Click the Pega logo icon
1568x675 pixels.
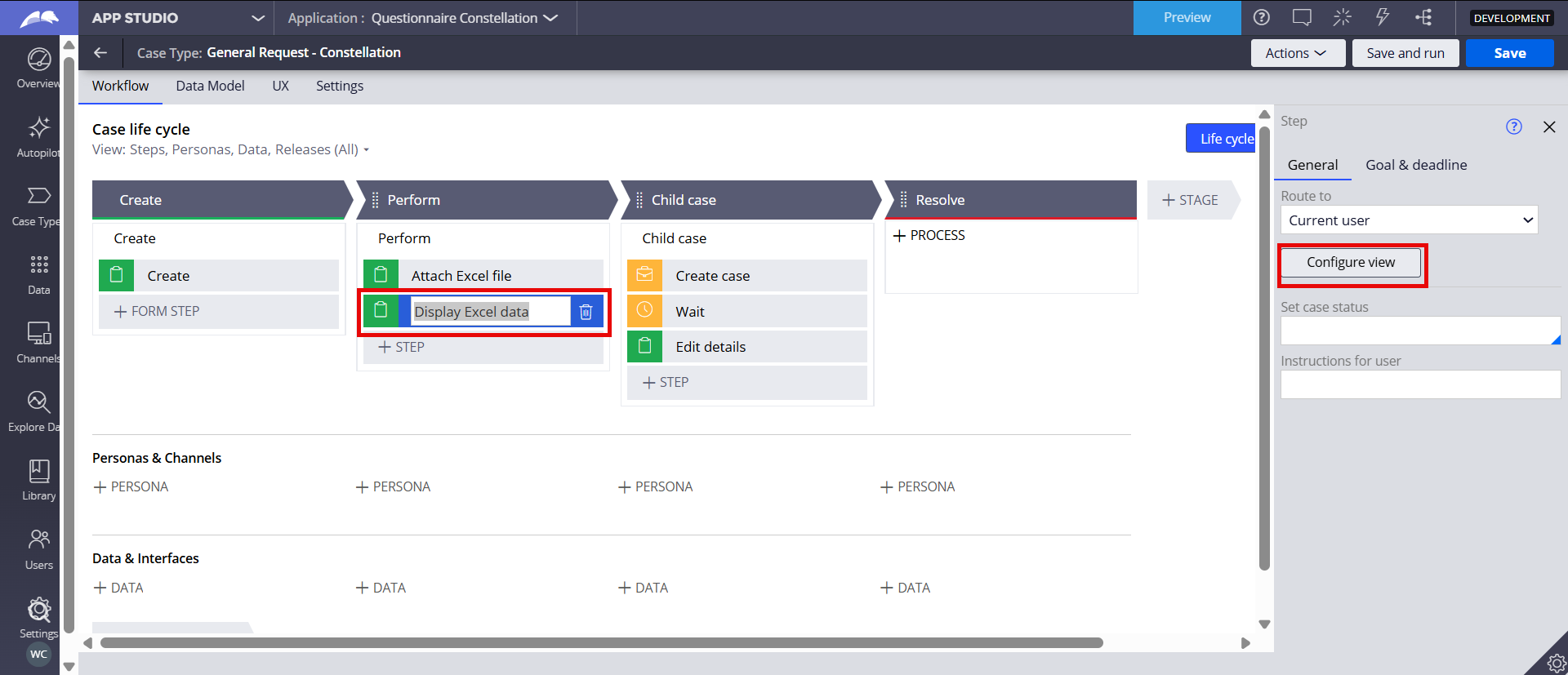click(39, 18)
